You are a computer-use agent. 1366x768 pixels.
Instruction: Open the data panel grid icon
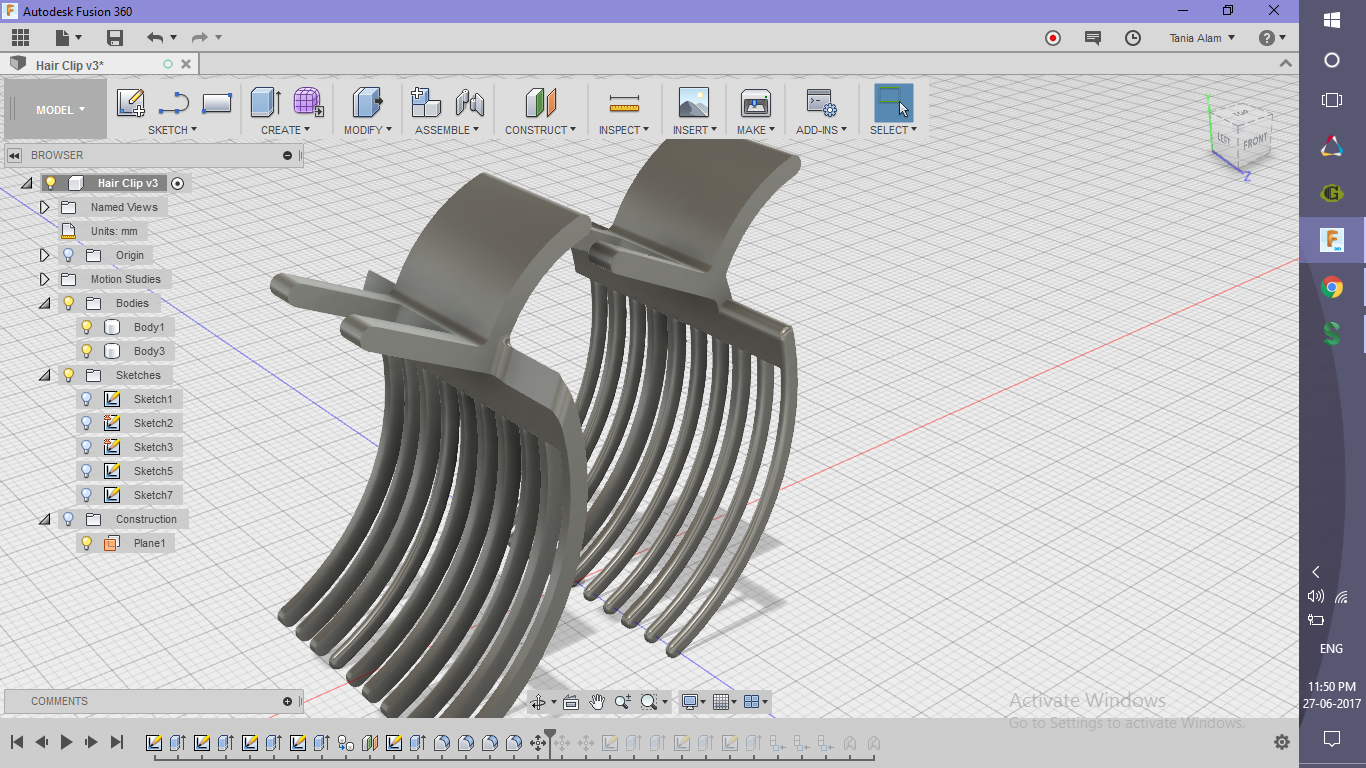(x=20, y=38)
